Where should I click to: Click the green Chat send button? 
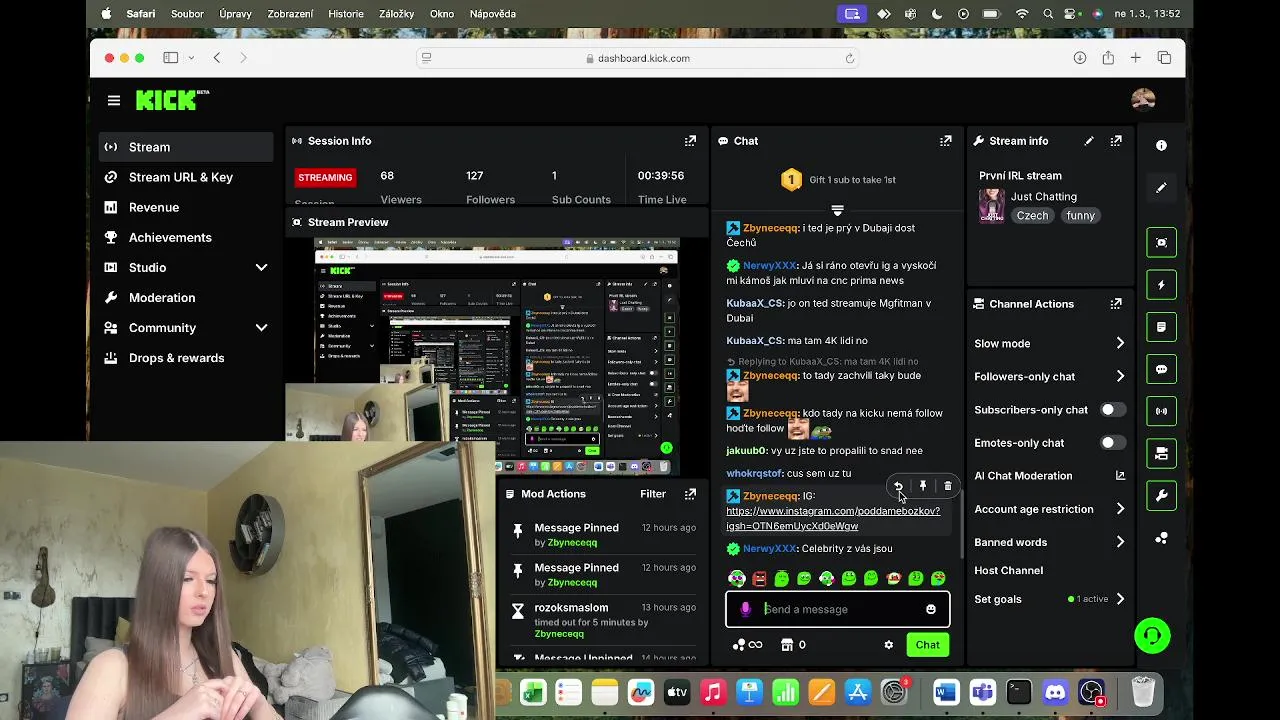pos(927,645)
